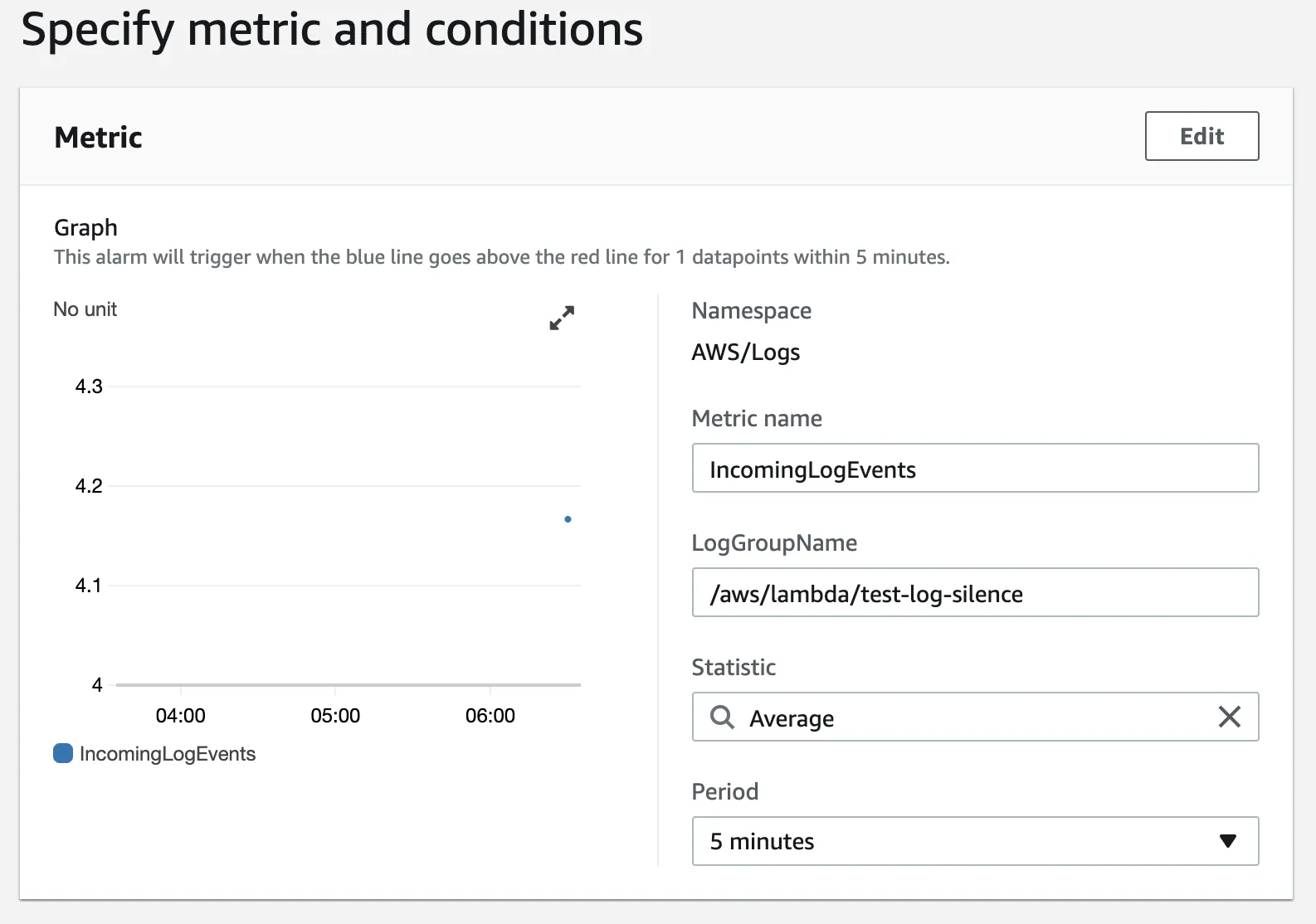Click the alarm trigger description text
1316x924 pixels.
click(x=501, y=257)
